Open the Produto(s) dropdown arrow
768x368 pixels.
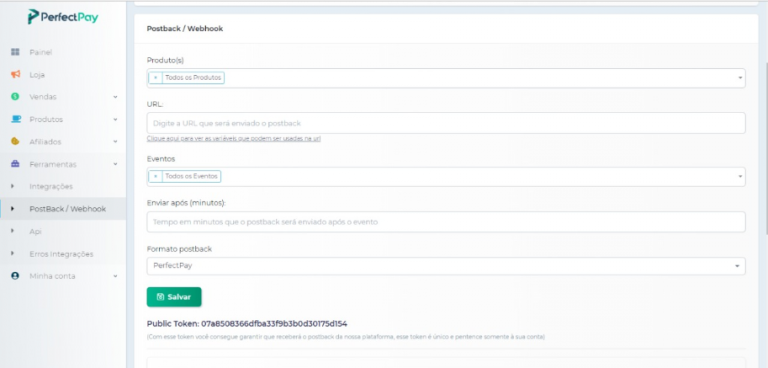(740, 78)
